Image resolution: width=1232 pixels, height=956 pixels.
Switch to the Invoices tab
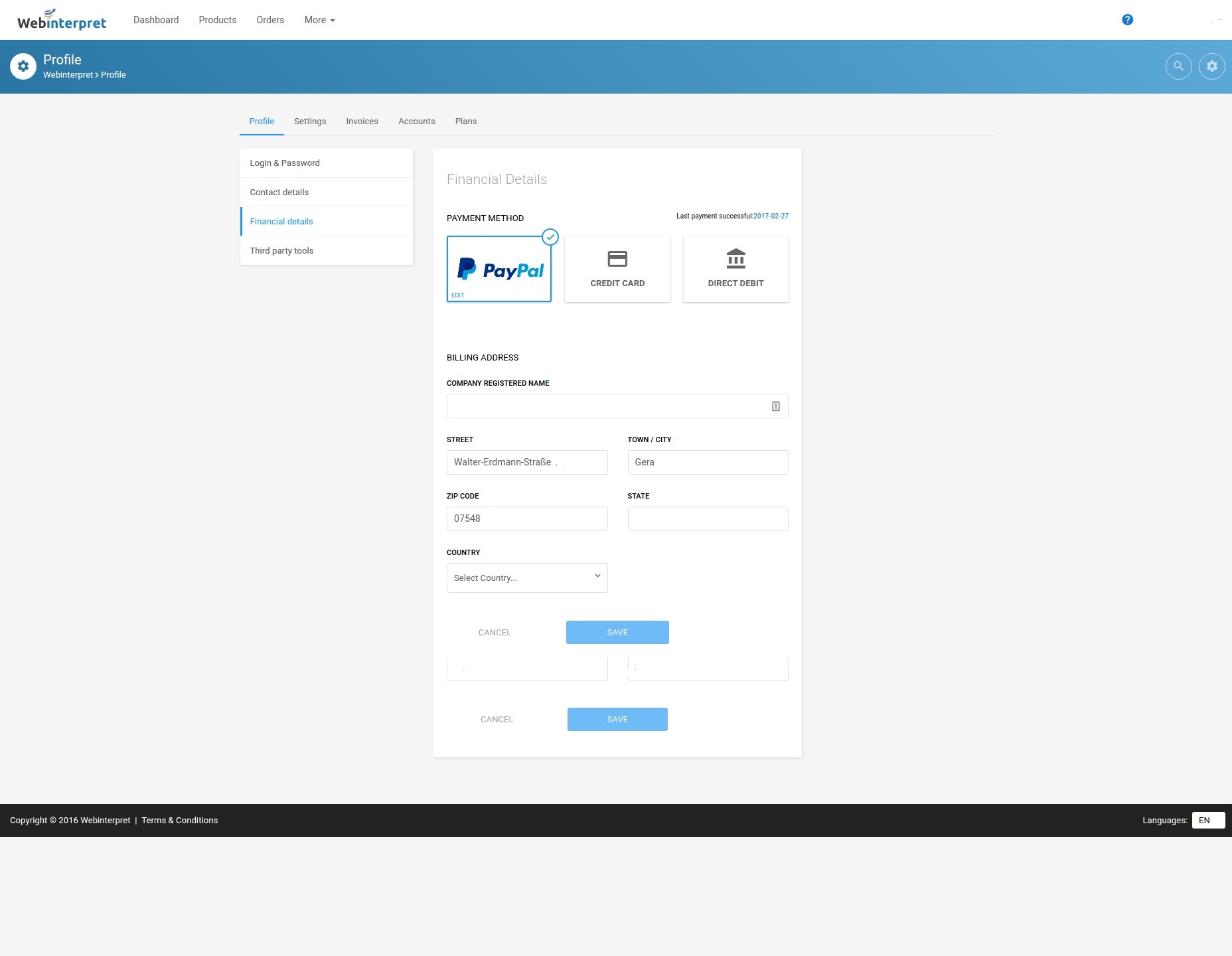pyautogui.click(x=362, y=121)
